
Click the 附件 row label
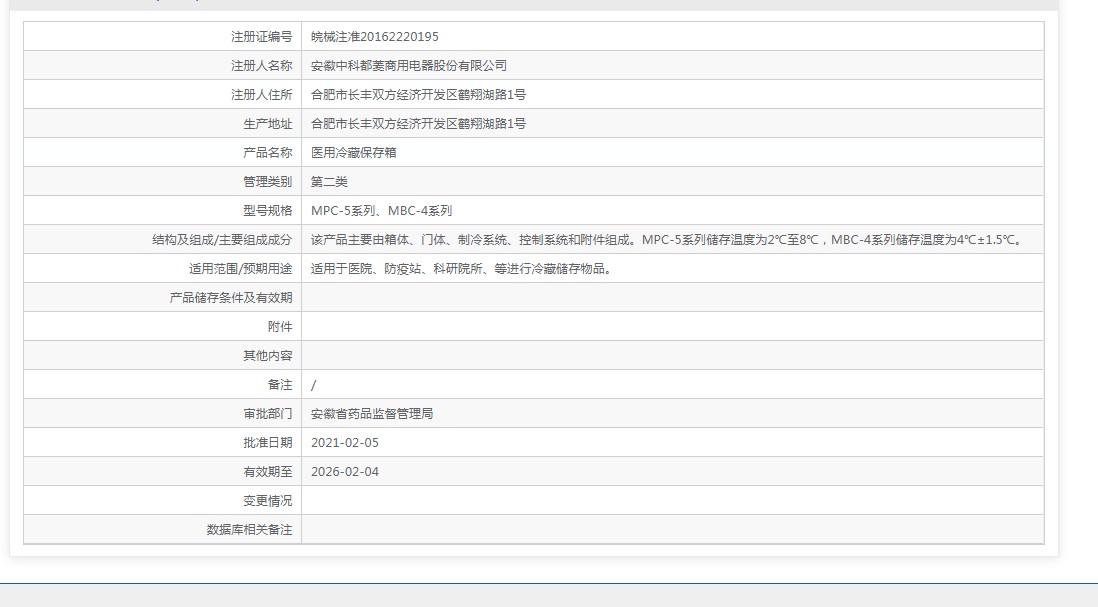coord(280,327)
